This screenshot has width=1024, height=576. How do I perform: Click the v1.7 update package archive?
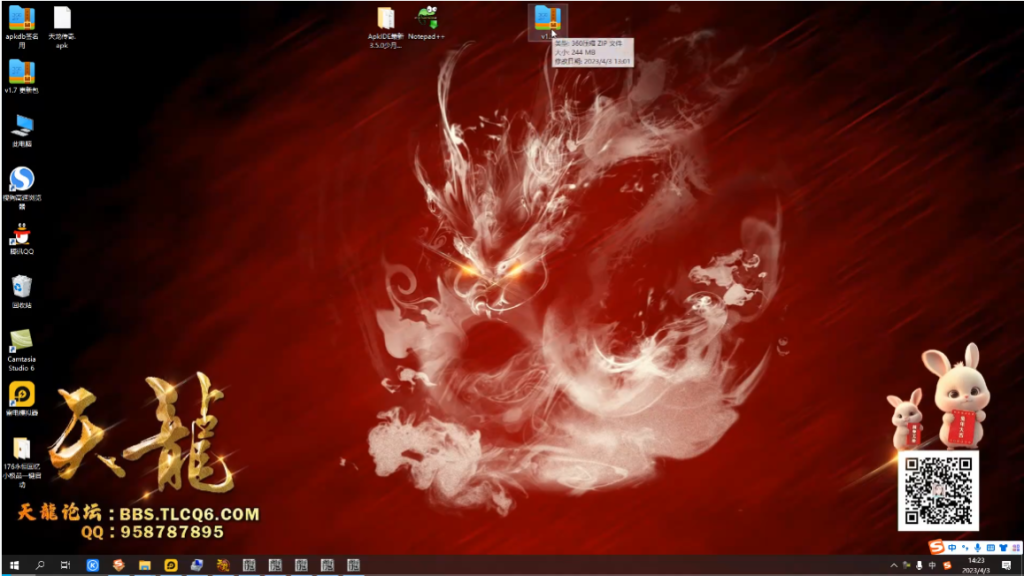coord(21,71)
